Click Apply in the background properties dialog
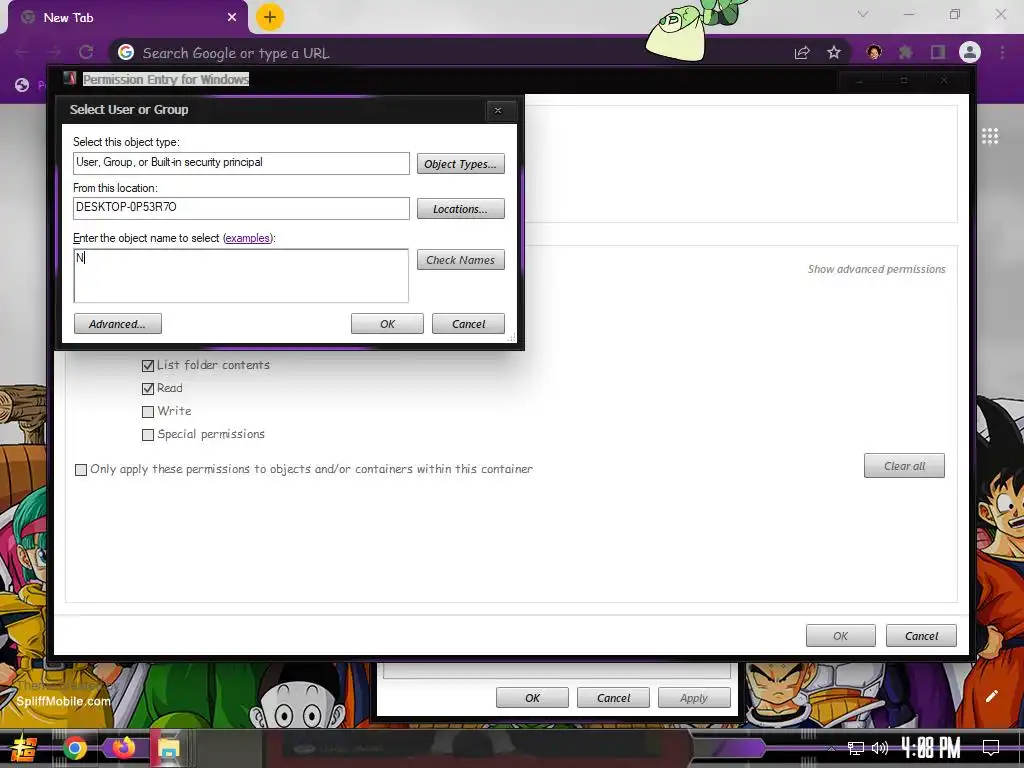This screenshot has height=768, width=1024. [x=694, y=697]
